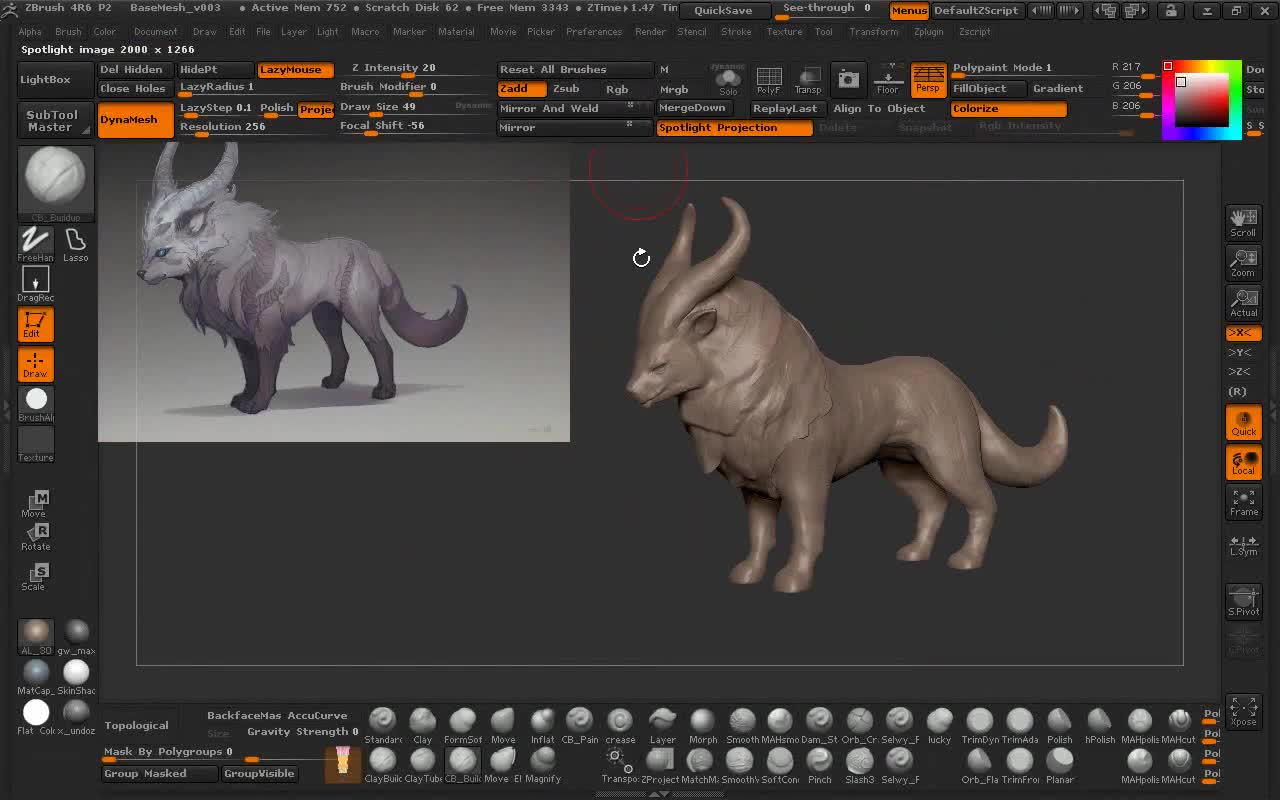Click the Zoom canvas icon
This screenshot has width=1280, height=800.
(1244, 262)
